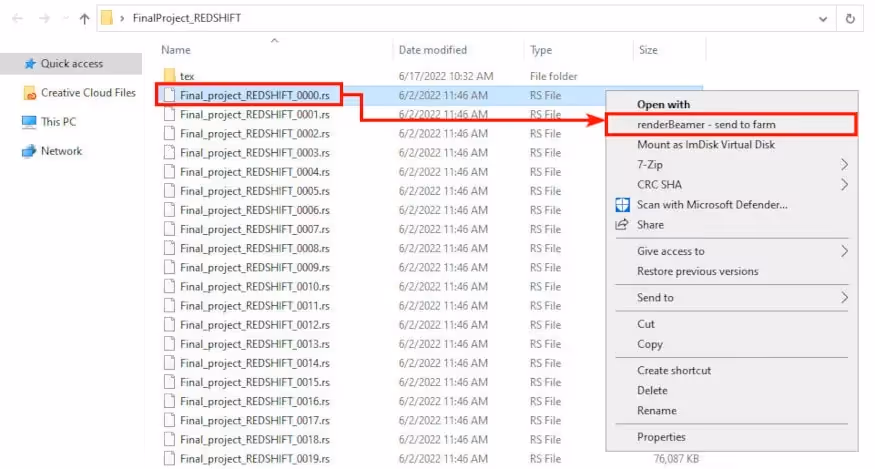The image size is (875, 469).
Task: Click the Share icon in context menu
Action: coord(622,224)
